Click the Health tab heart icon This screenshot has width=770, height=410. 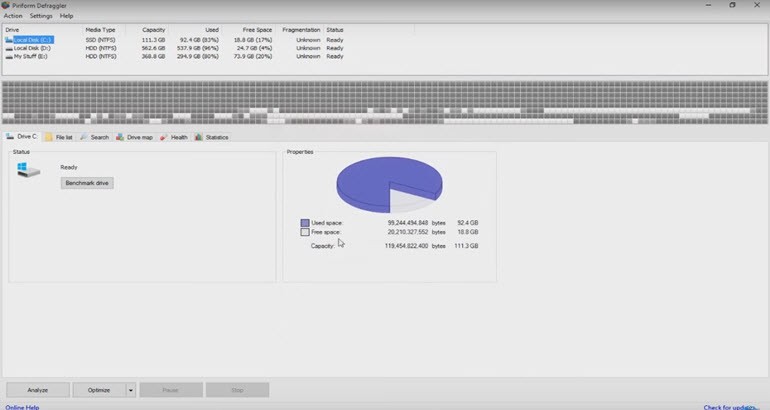click(164, 137)
